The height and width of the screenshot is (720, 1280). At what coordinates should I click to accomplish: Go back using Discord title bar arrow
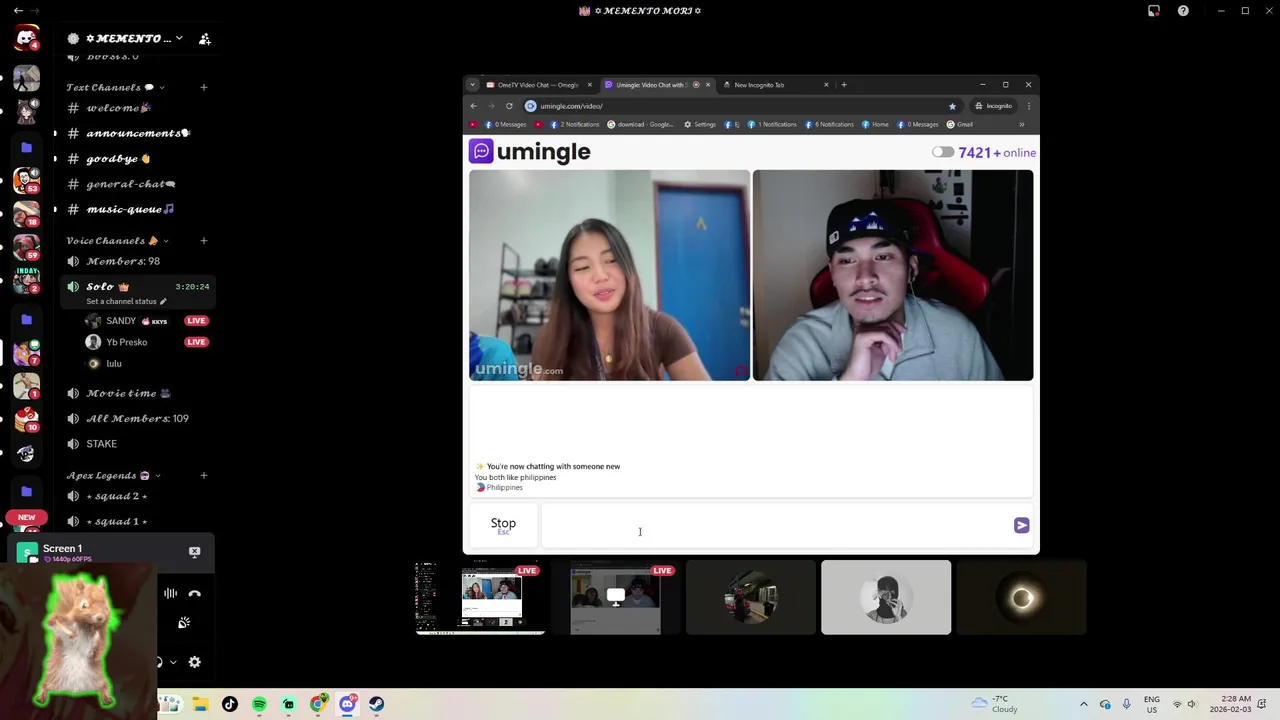tap(18, 11)
